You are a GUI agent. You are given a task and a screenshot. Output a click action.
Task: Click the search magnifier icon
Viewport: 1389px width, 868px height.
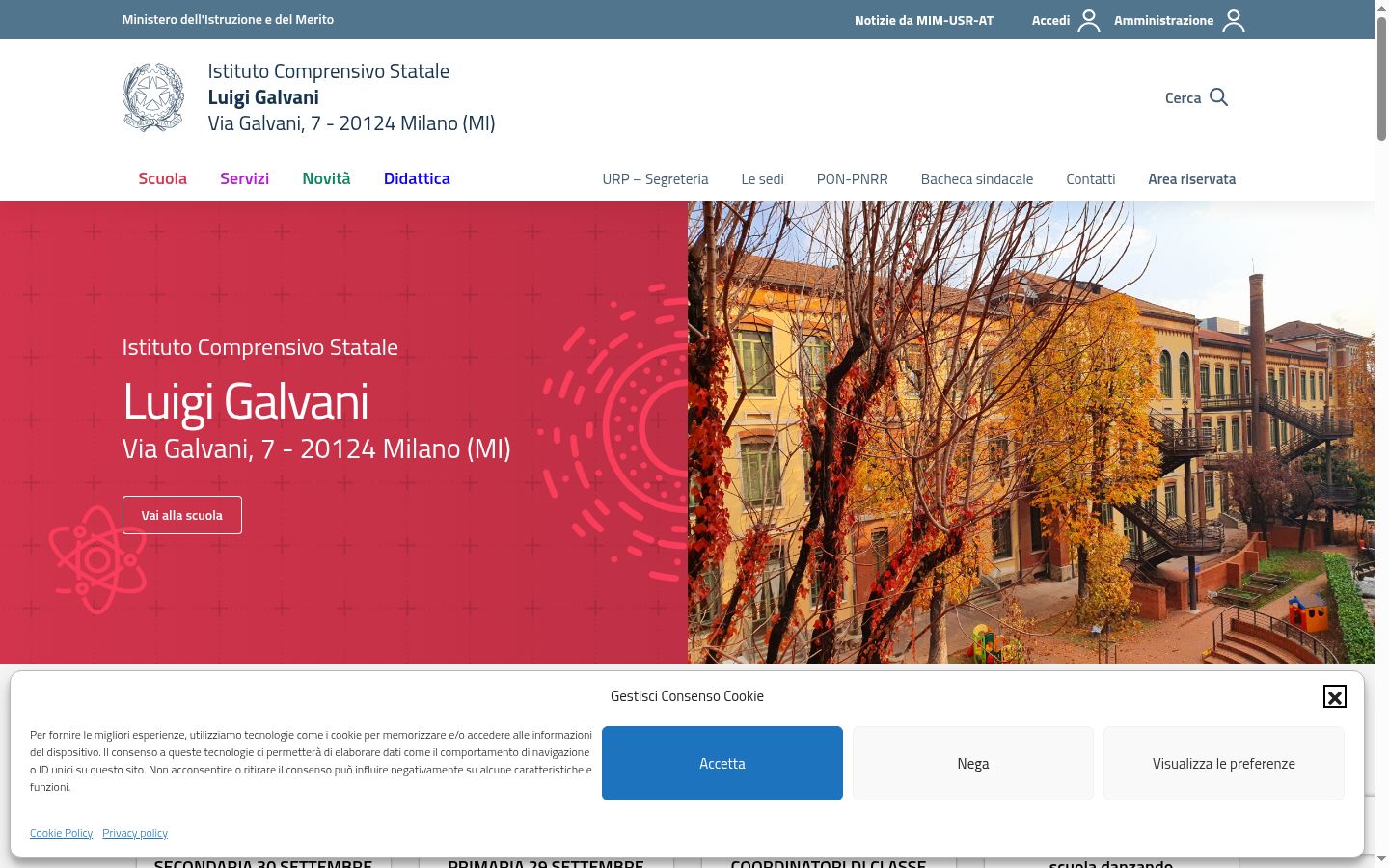click(x=1218, y=97)
